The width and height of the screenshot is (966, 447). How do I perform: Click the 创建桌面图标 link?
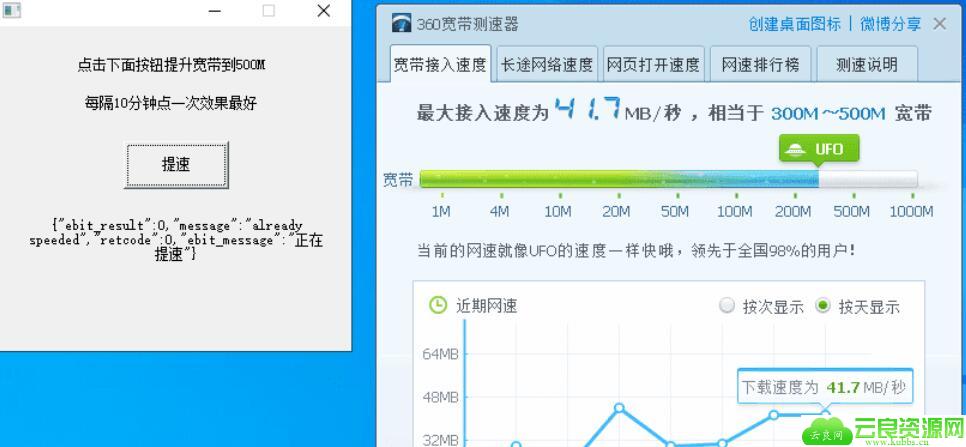[794, 24]
